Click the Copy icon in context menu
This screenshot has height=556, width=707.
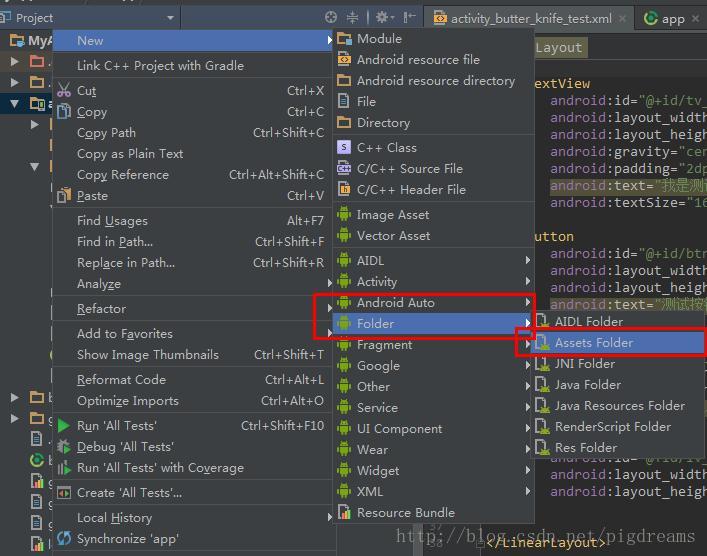(x=64, y=112)
